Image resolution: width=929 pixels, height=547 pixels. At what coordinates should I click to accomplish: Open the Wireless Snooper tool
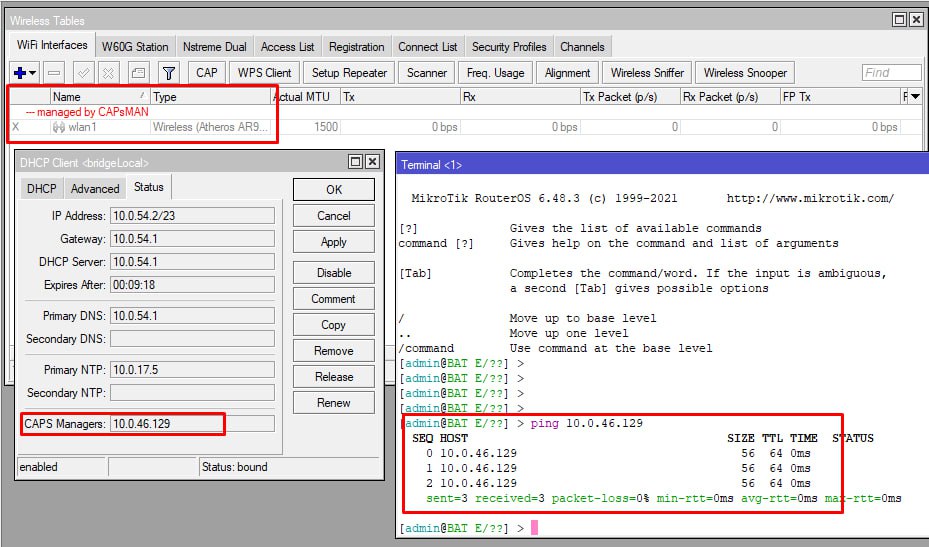pyautogui.click(x=745, y=73)
